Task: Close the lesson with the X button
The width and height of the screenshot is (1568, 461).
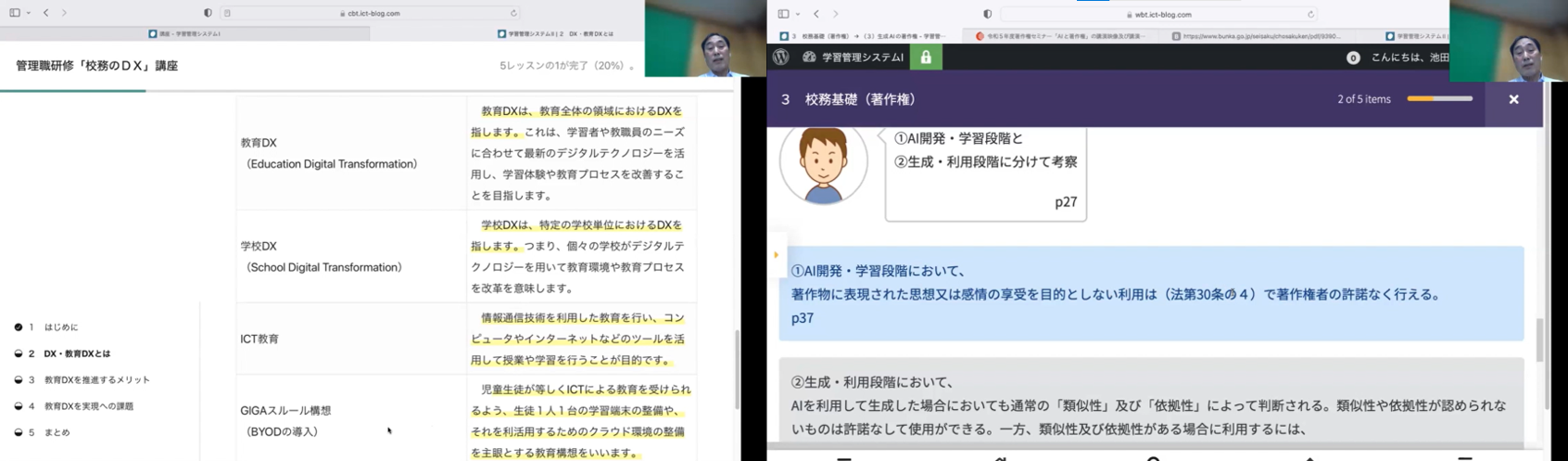Action: point(1513,99)
